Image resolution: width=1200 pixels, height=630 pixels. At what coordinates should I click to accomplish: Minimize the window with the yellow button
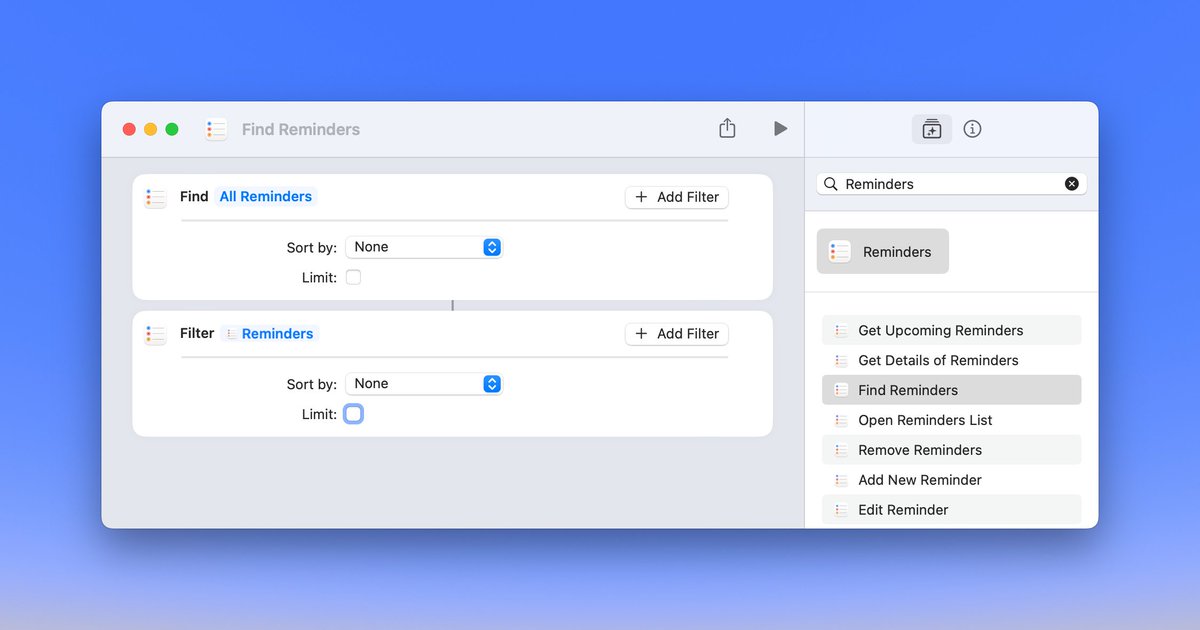click(x=150, y=129)
